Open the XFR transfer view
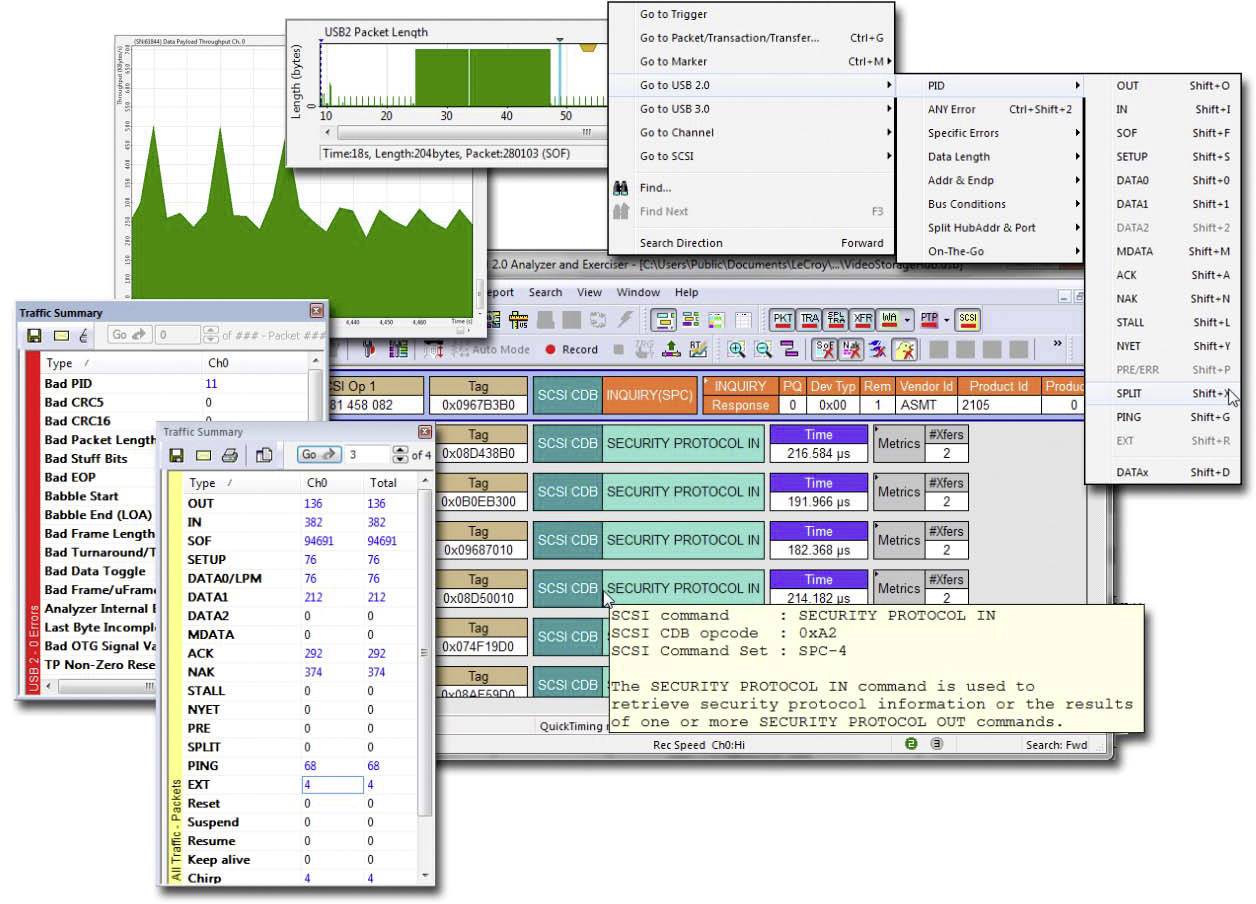1256x904 pixels. pos(863,320)
